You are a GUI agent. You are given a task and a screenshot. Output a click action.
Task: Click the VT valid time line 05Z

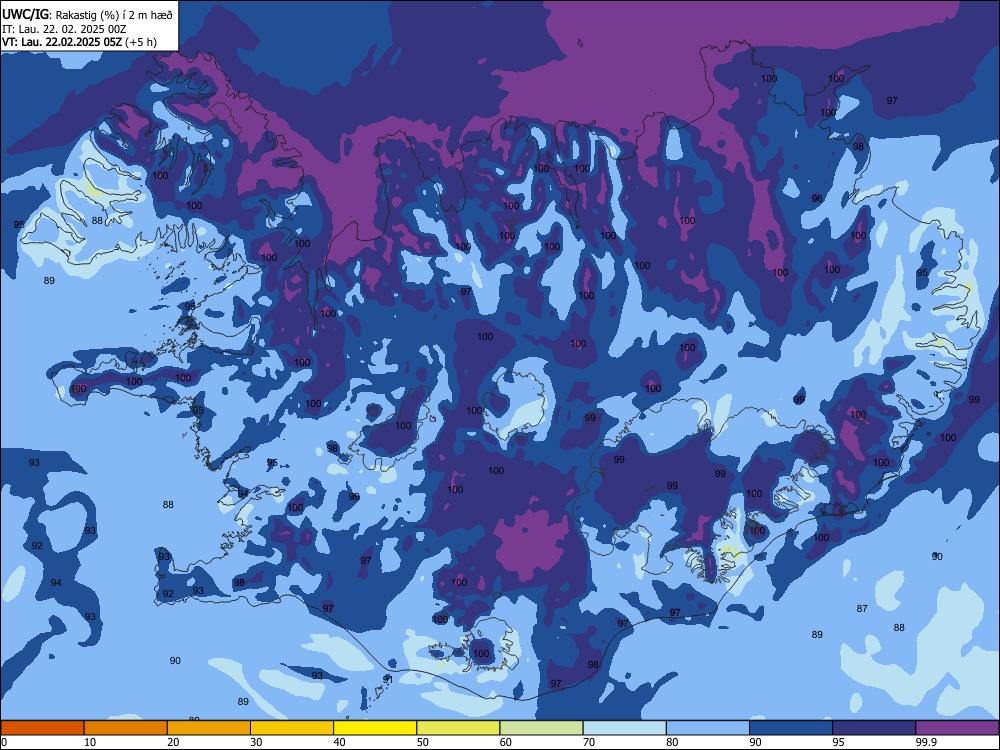79,42
